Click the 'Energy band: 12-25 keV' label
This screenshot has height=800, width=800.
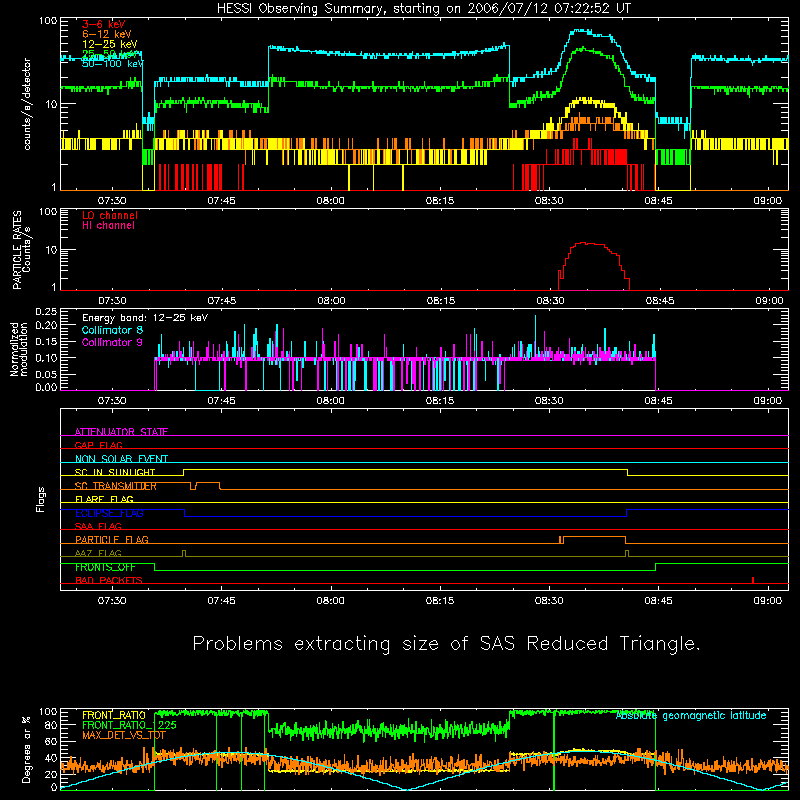(145, 318)
